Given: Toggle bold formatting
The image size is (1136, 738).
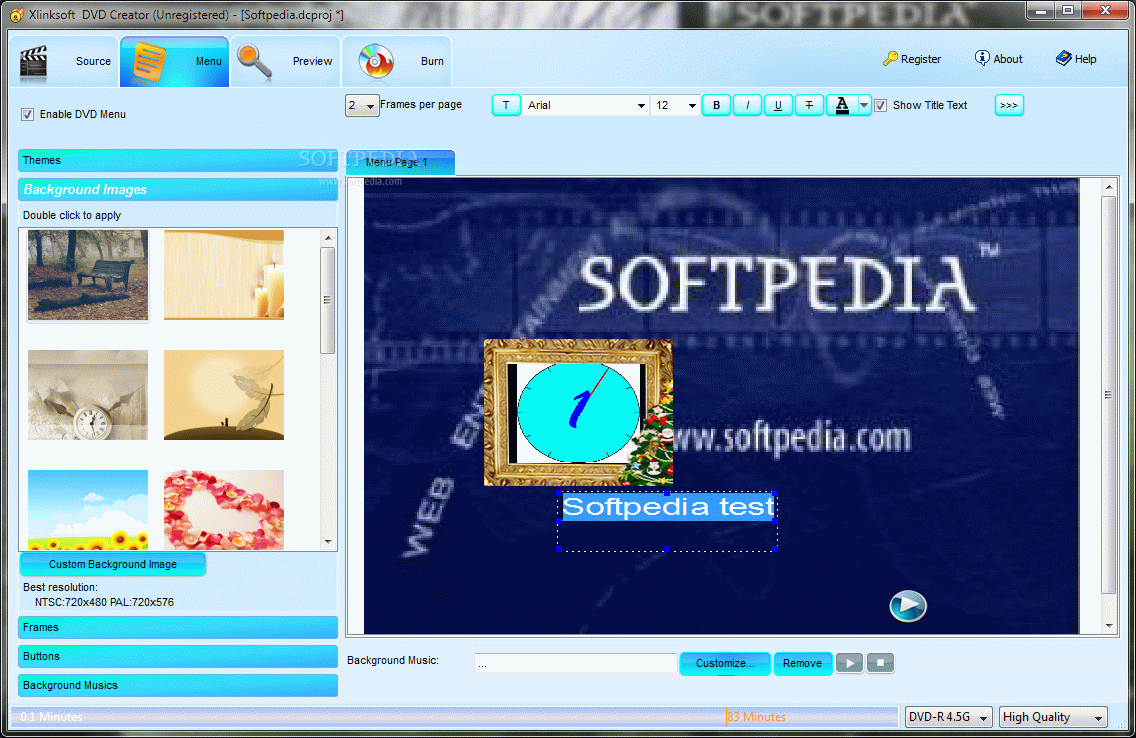Looking at the screenshot, I should coord(716,105).
